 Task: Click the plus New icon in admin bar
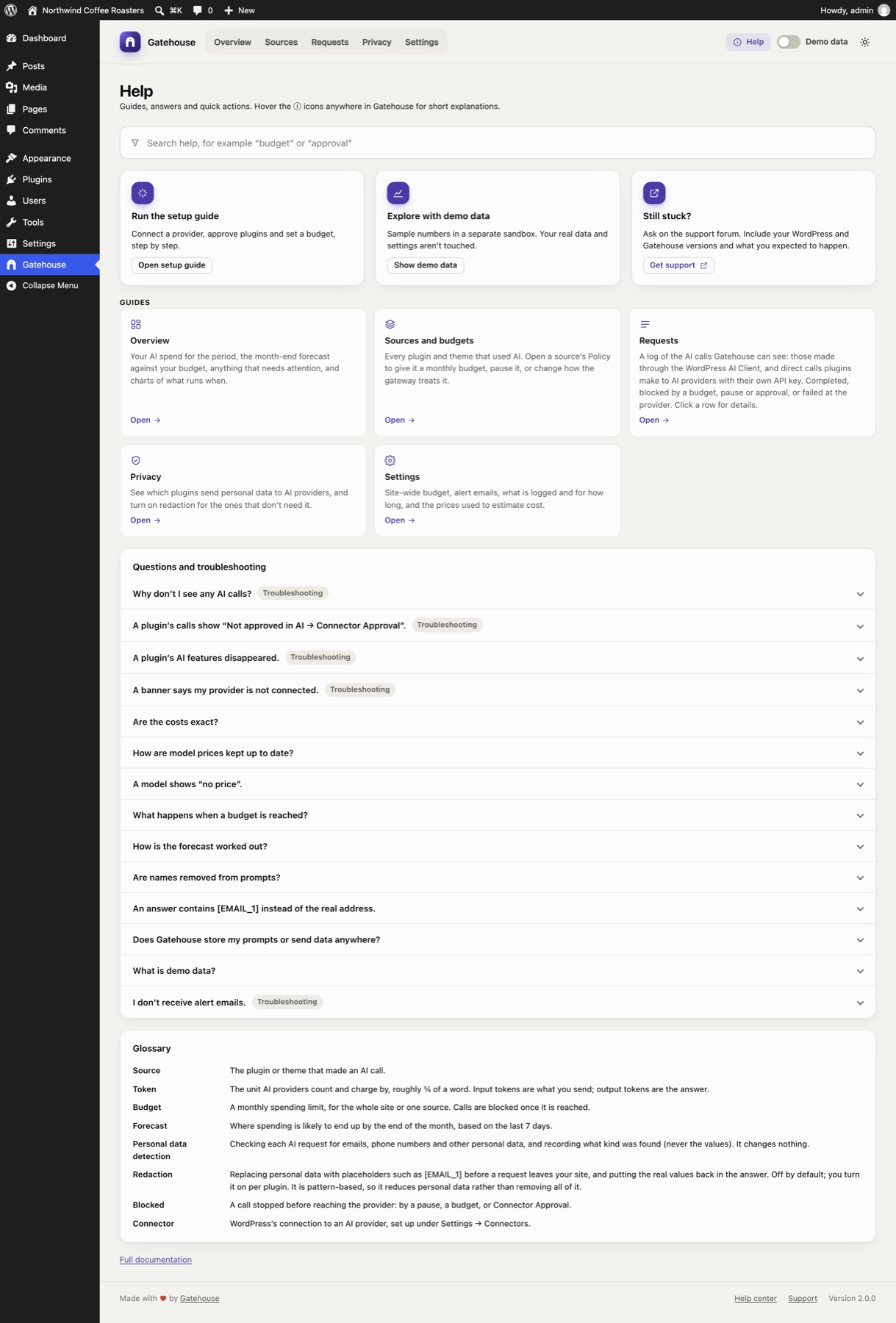[229, 10]
